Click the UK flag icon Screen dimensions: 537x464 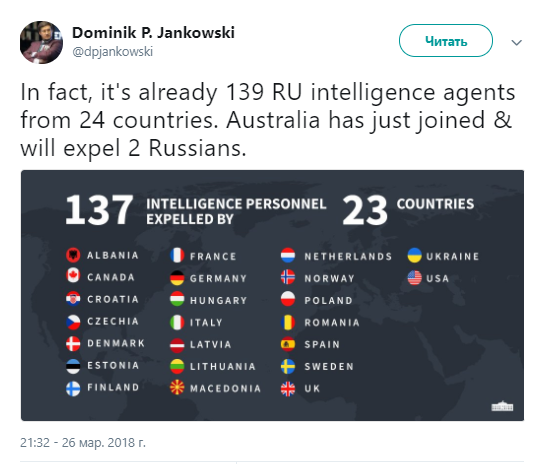[288, 388]
